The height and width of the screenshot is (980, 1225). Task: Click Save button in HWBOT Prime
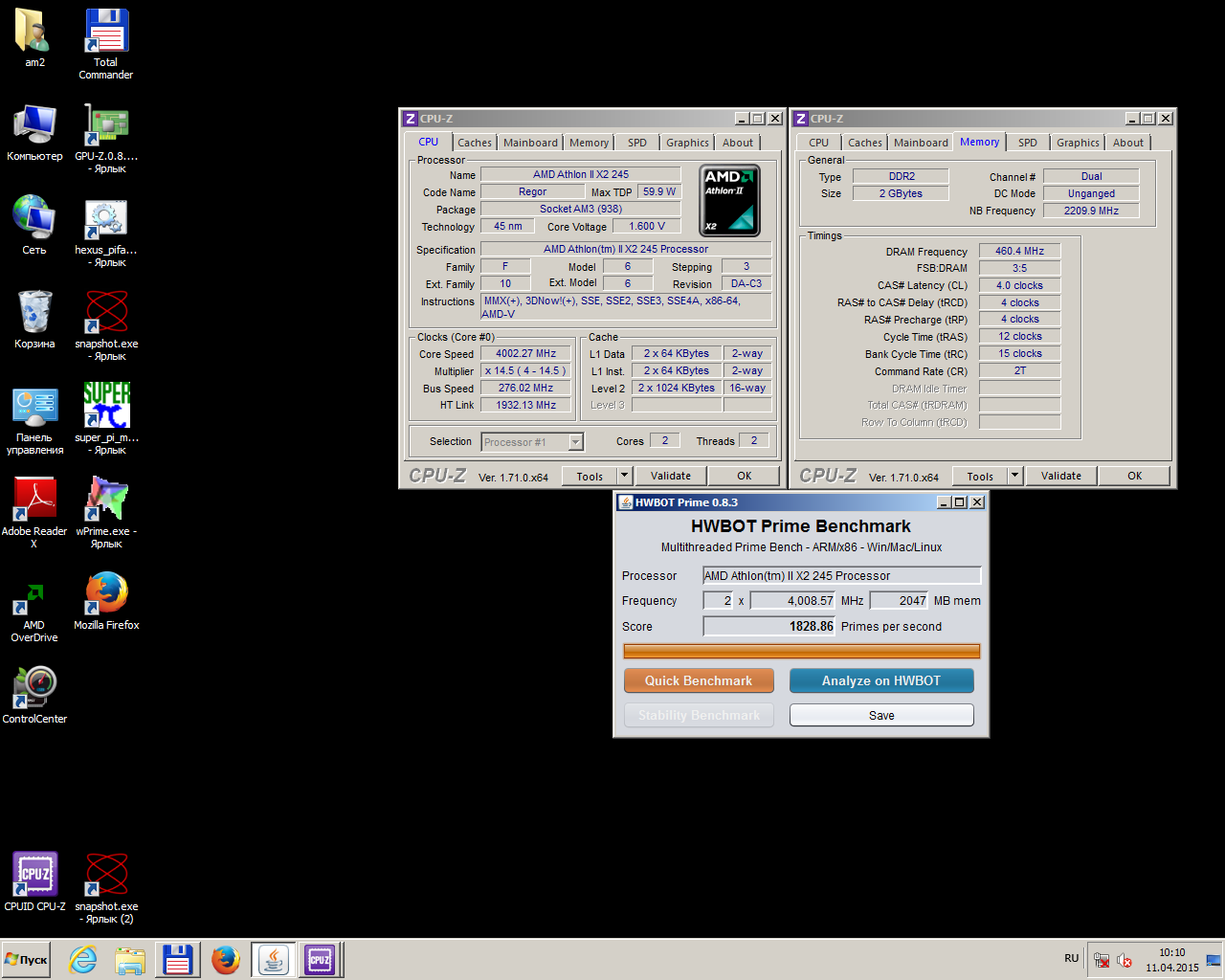[881, 715]
